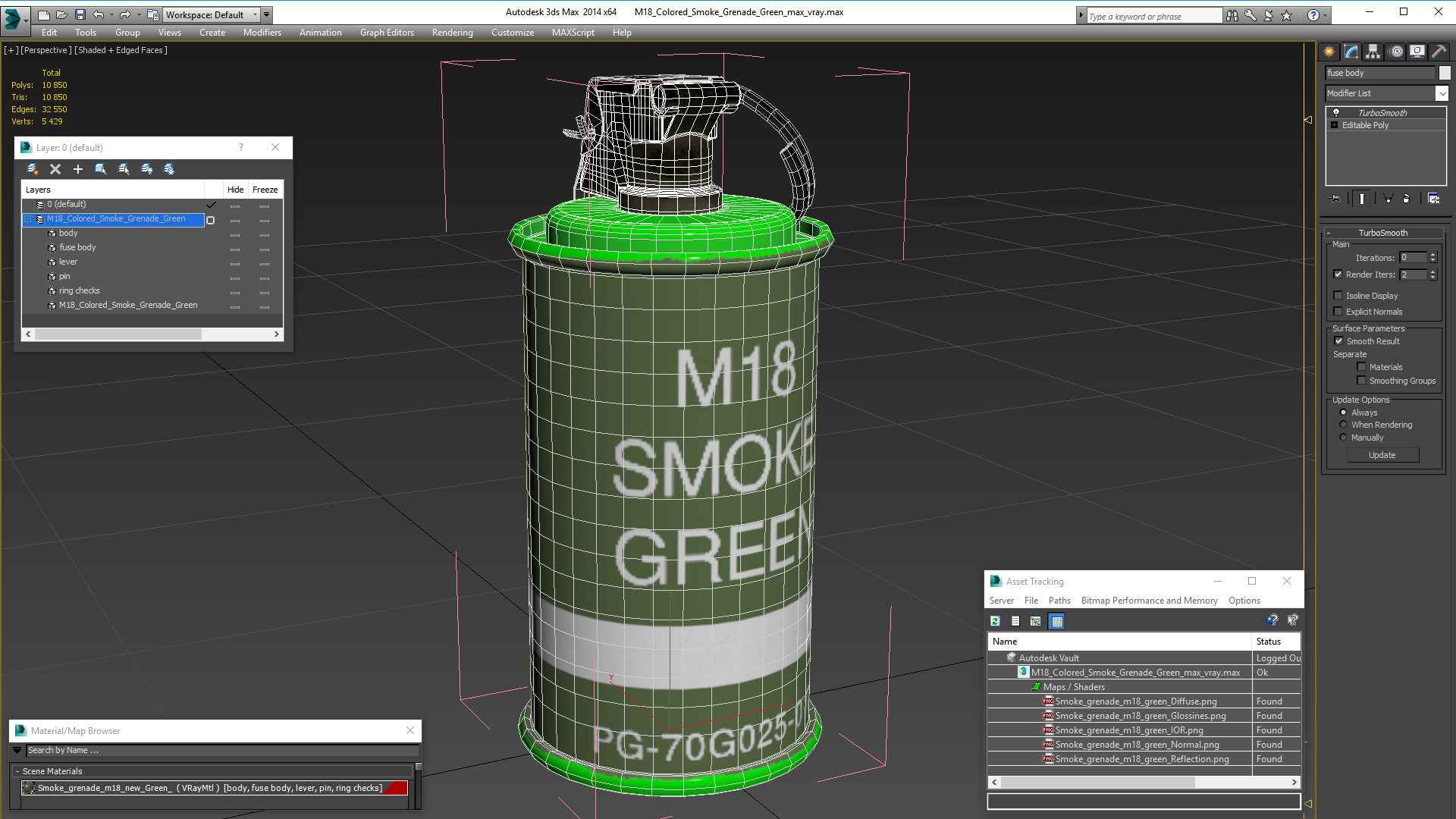
Task: Enable Explicit Normals checkbox
Action: click(1338, 312)
